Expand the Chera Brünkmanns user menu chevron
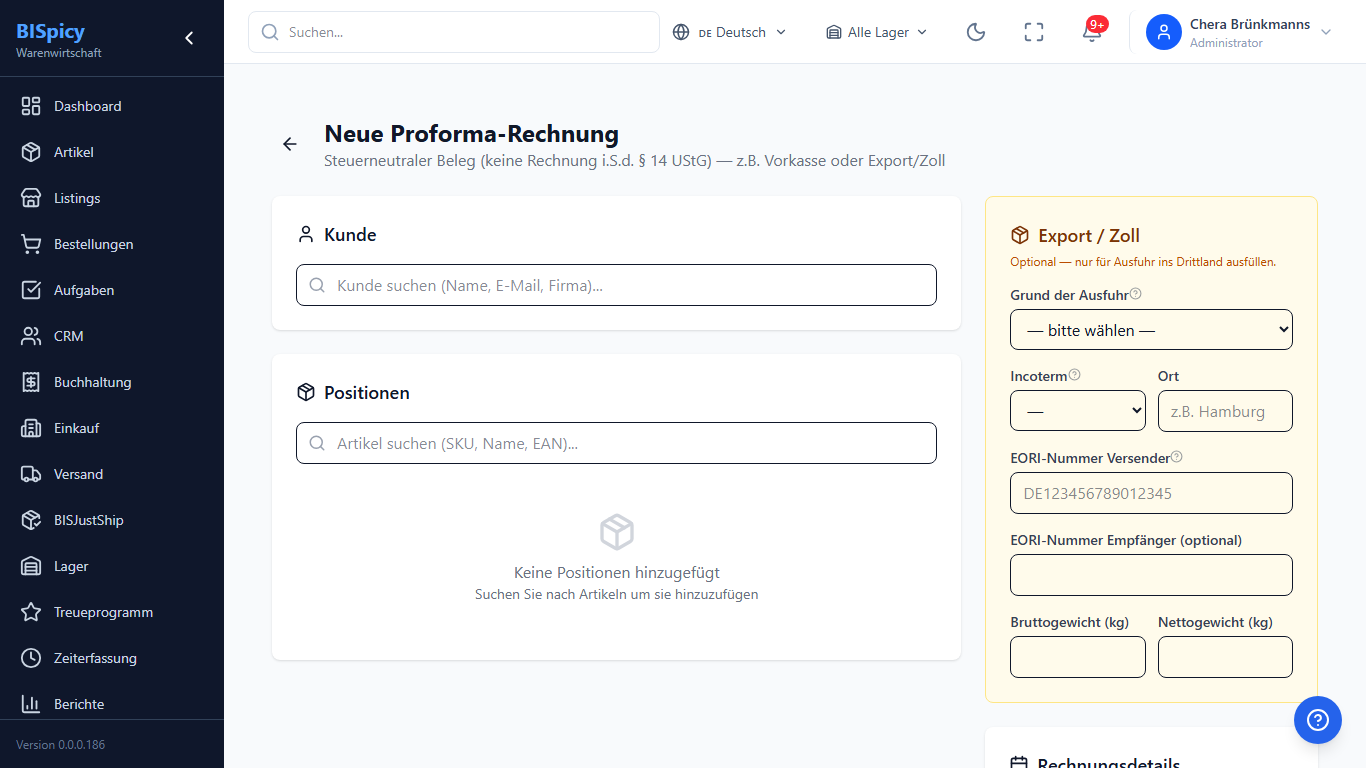This screenshot has width=1366, height=768. [1326, 32]
